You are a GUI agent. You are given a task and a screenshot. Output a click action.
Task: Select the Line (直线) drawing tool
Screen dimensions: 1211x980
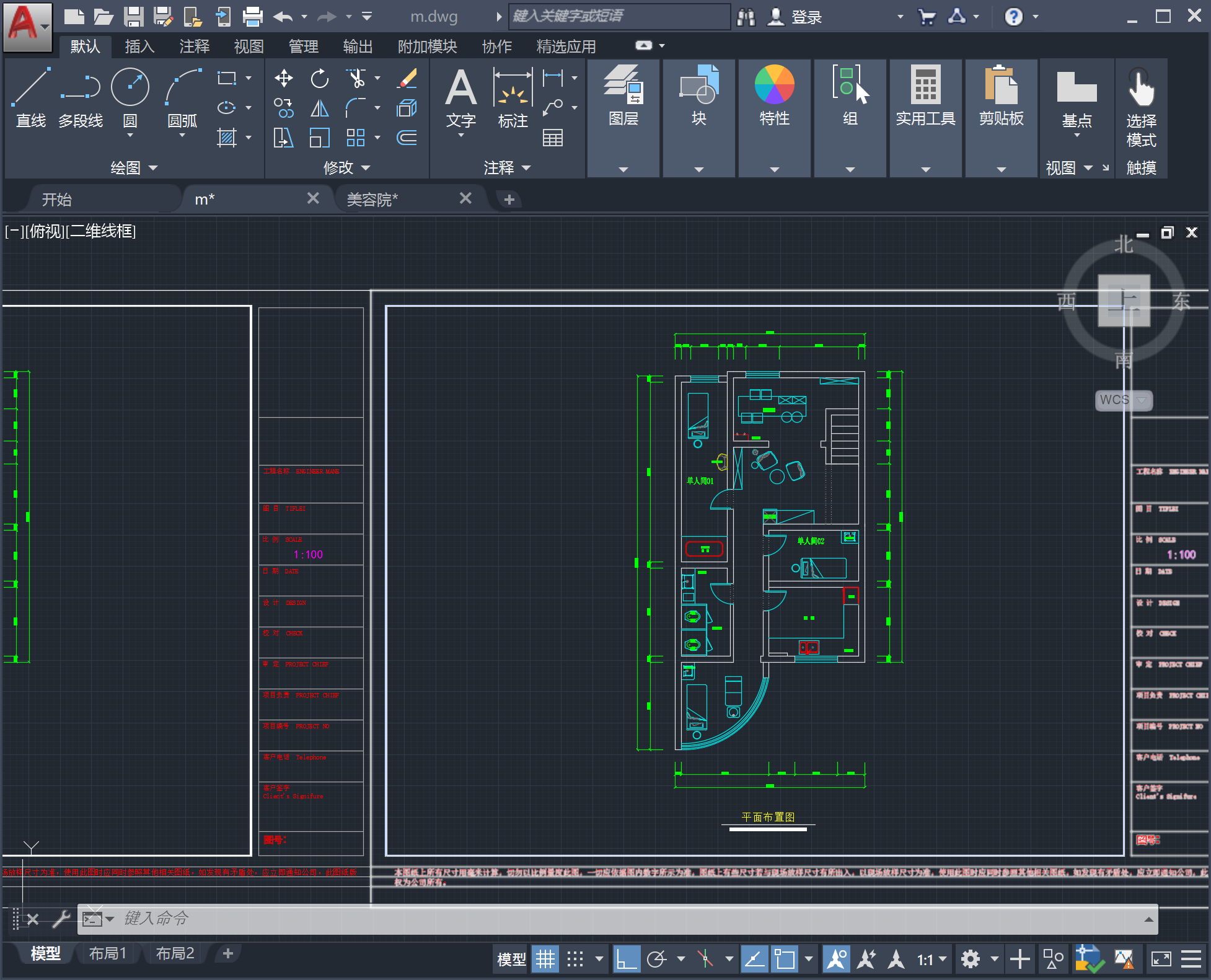click(30, 87)
